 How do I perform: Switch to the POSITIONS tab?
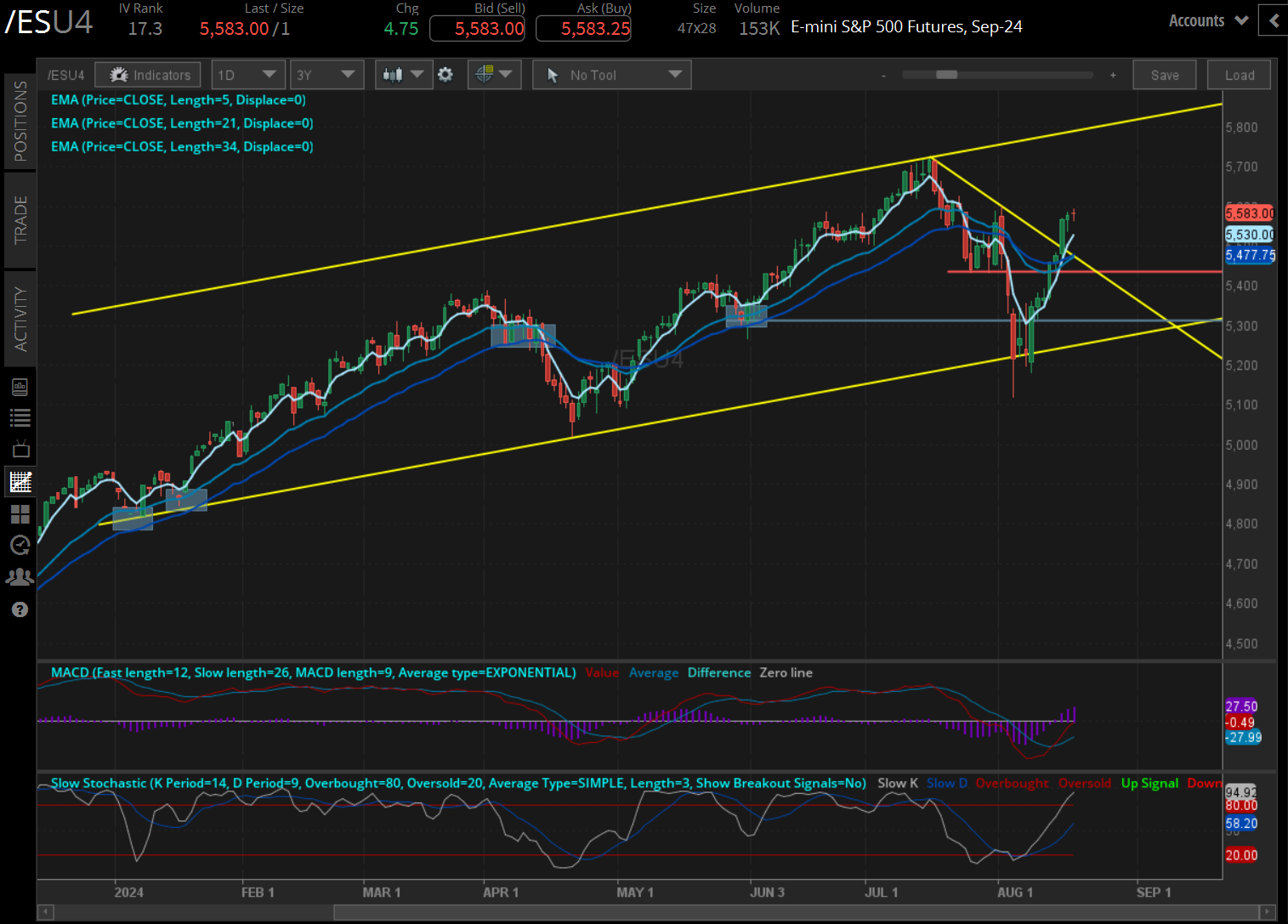click(20, 122)
